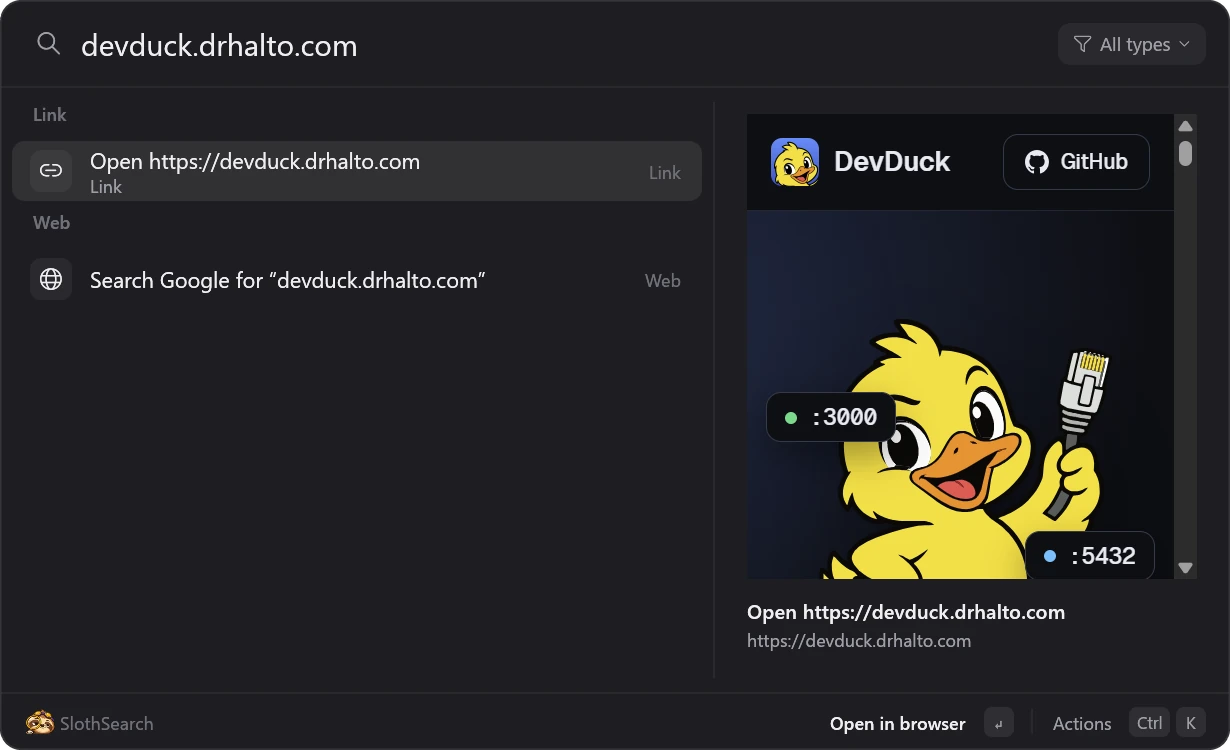The image size is (1230, 750).
Task: Click the search magnifier icon
Action: (x=48, y=44)
